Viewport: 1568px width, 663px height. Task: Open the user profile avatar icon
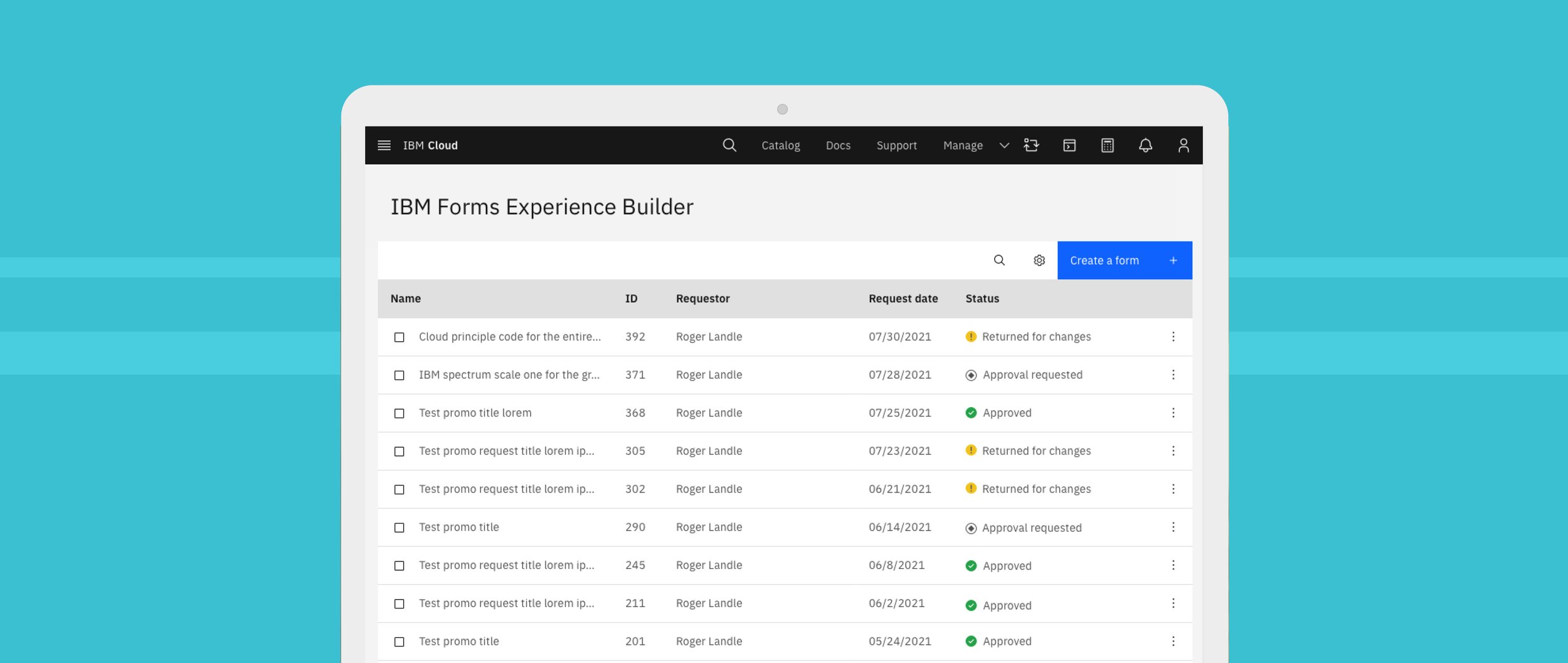point(1184,146)
